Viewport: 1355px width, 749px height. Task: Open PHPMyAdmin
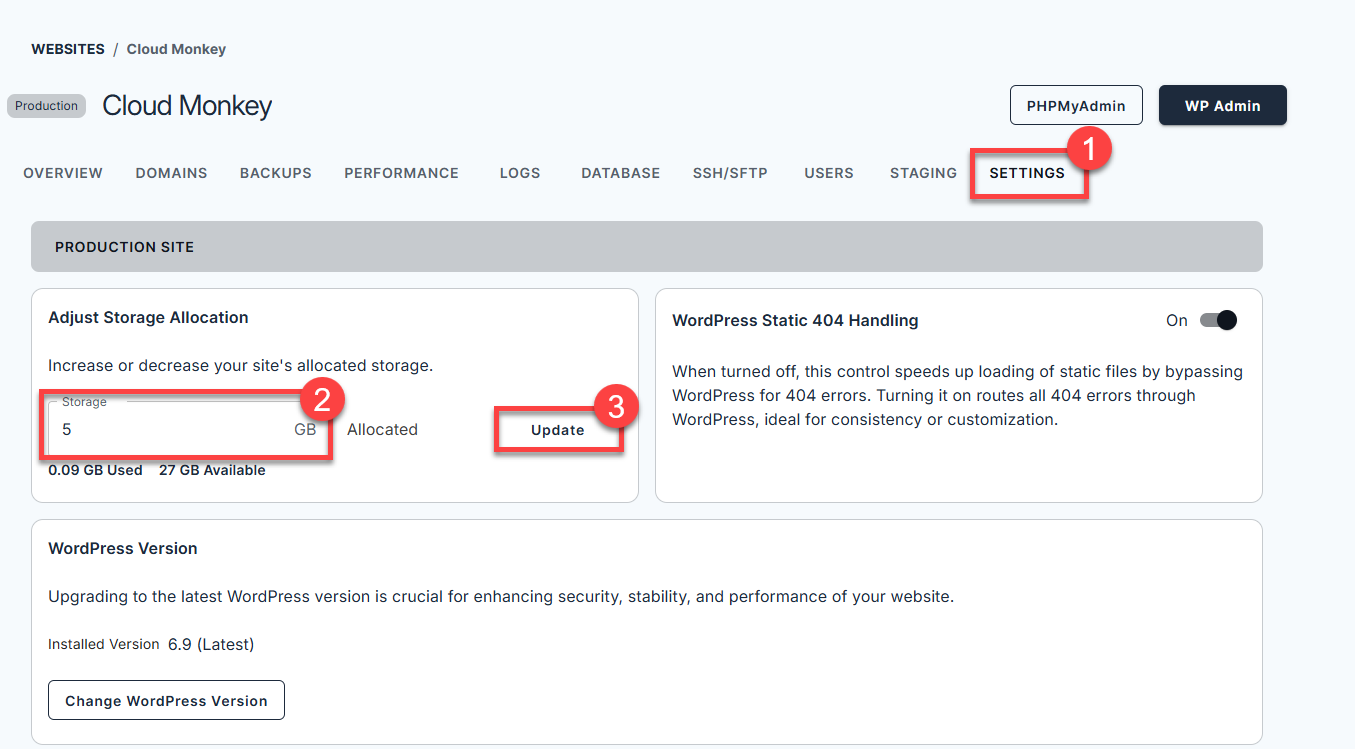[1076, 104]
